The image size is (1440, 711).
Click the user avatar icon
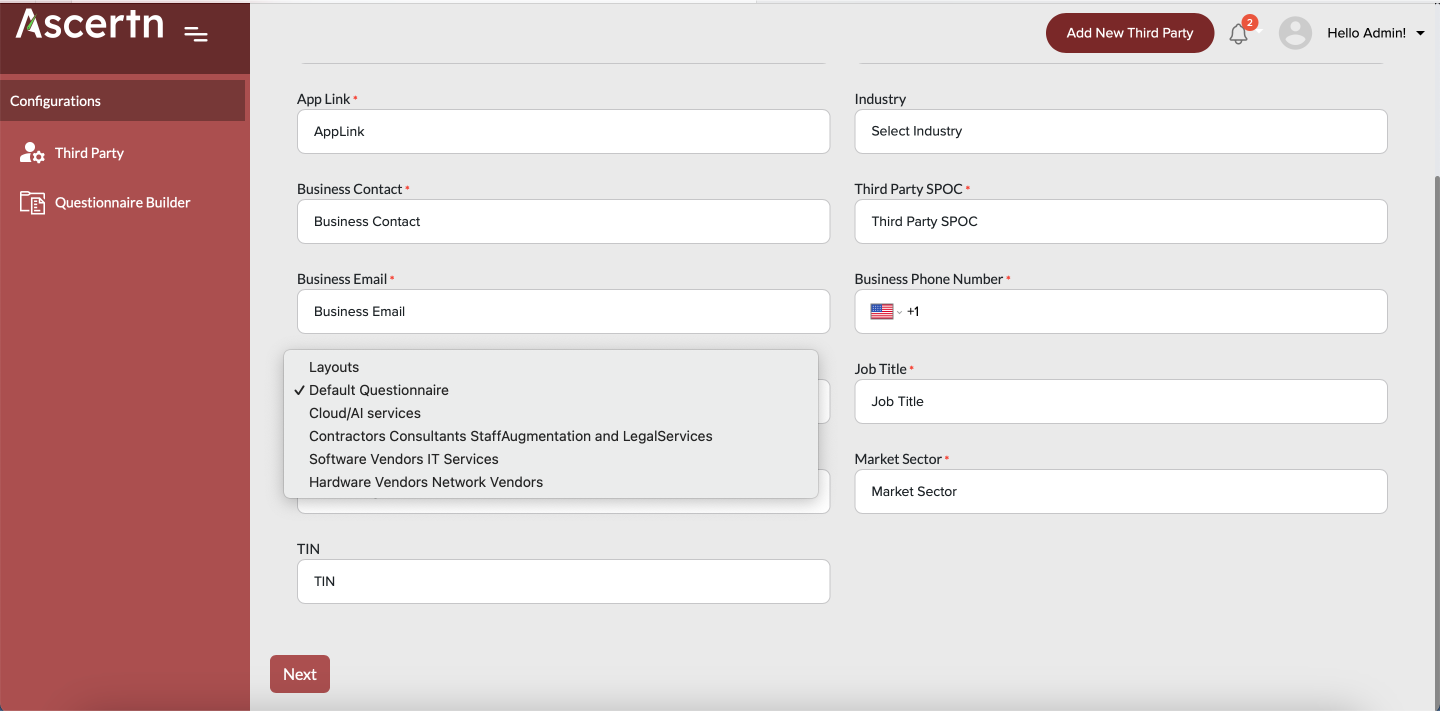pyautogui.click(x=1295, y=33)
